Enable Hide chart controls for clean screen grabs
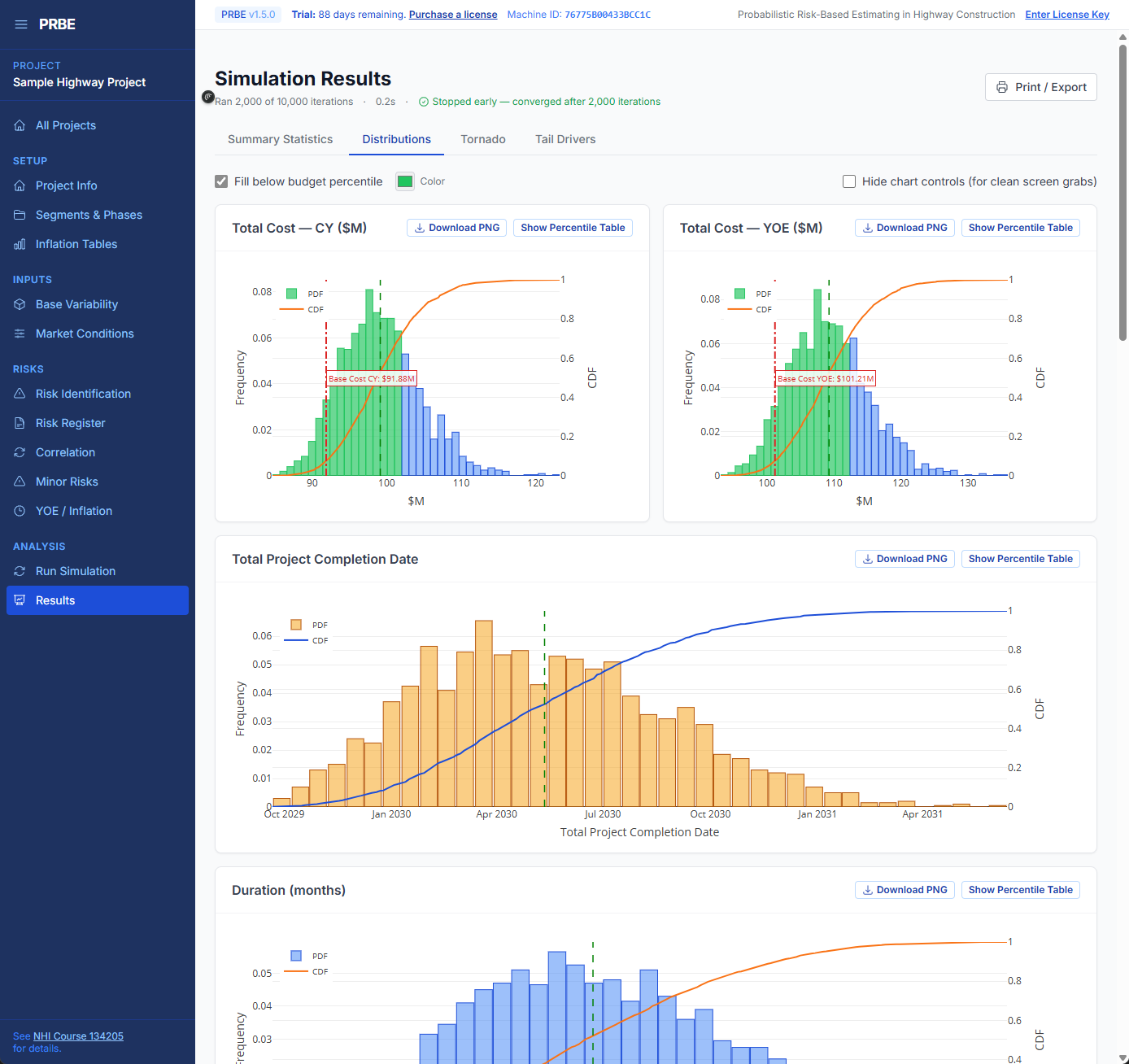The width and height of the screenshot is (1129, 1064). point(849,181)
